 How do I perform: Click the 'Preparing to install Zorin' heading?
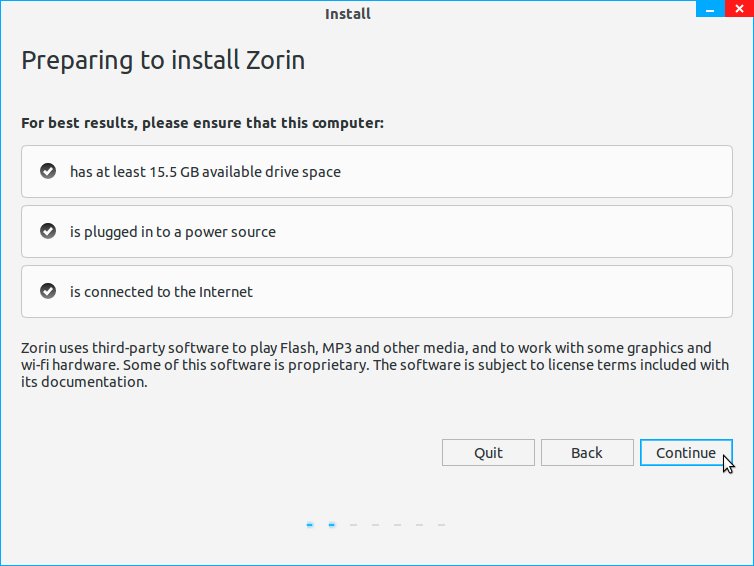[163, 61]
